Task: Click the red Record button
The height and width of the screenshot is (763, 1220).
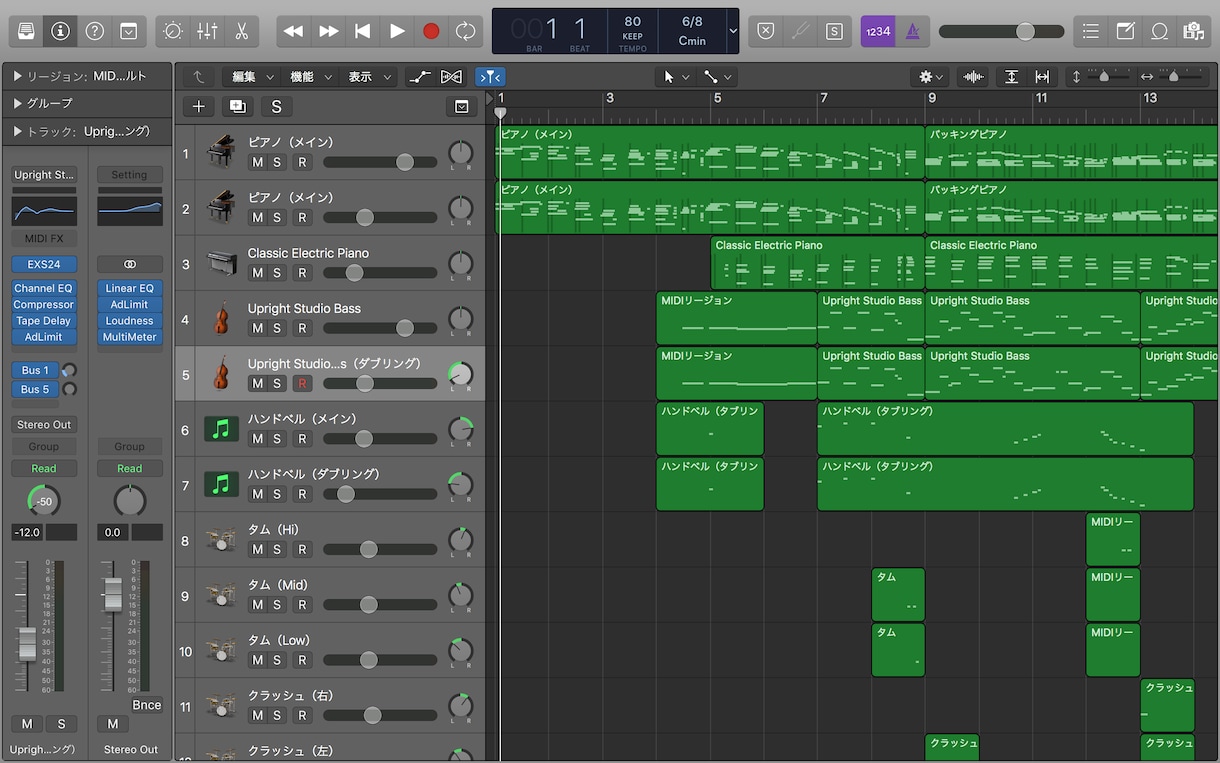Action: coord(431,31)
